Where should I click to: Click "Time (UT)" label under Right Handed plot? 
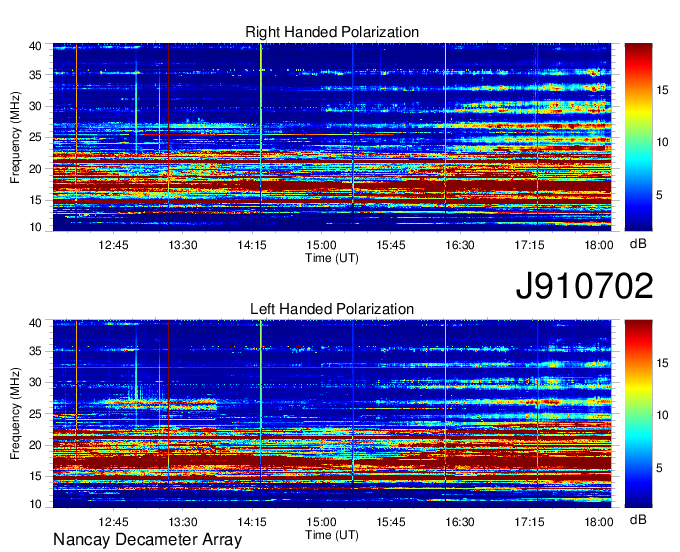point(332,258)
